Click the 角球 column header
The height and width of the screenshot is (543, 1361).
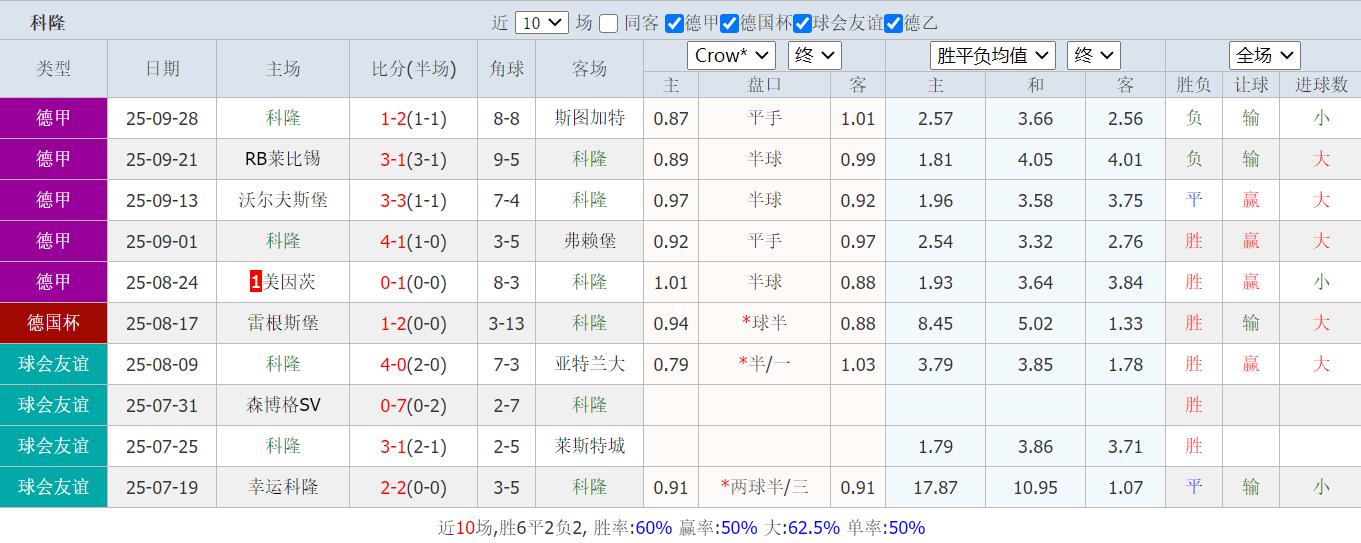click(506, 68)
